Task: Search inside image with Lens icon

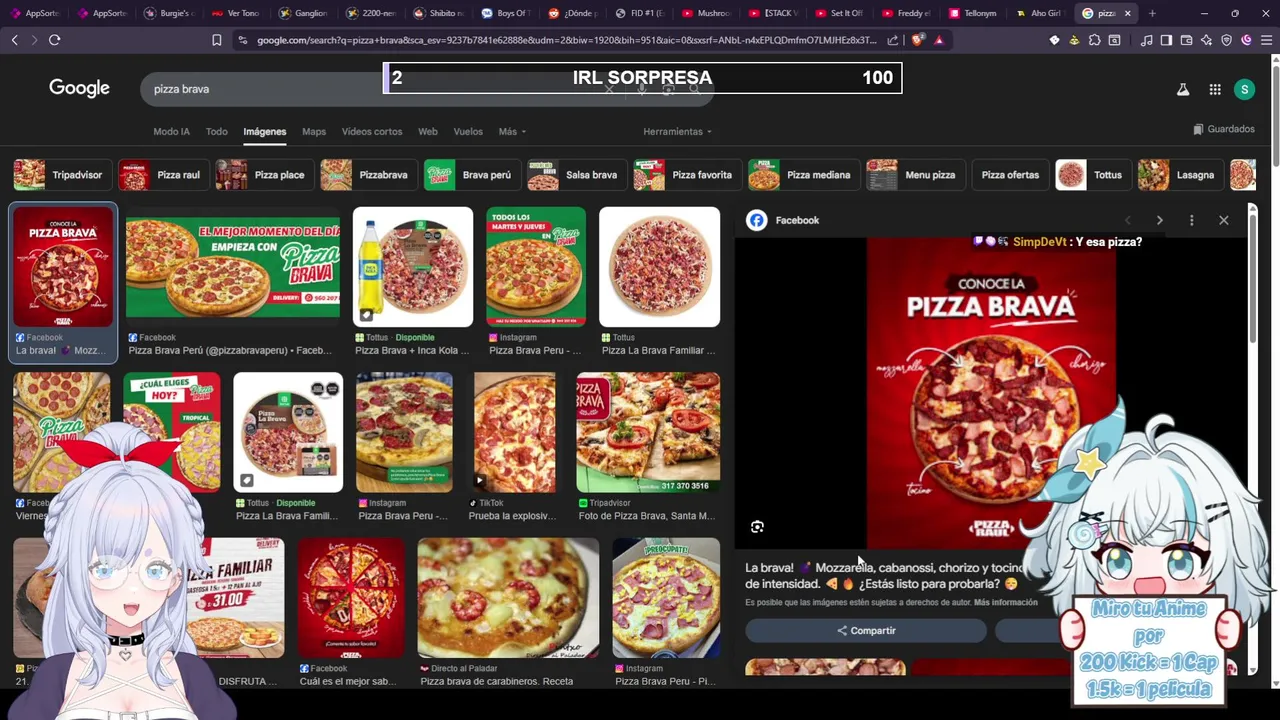Action: pyautogui.click(x=757, y=527)
